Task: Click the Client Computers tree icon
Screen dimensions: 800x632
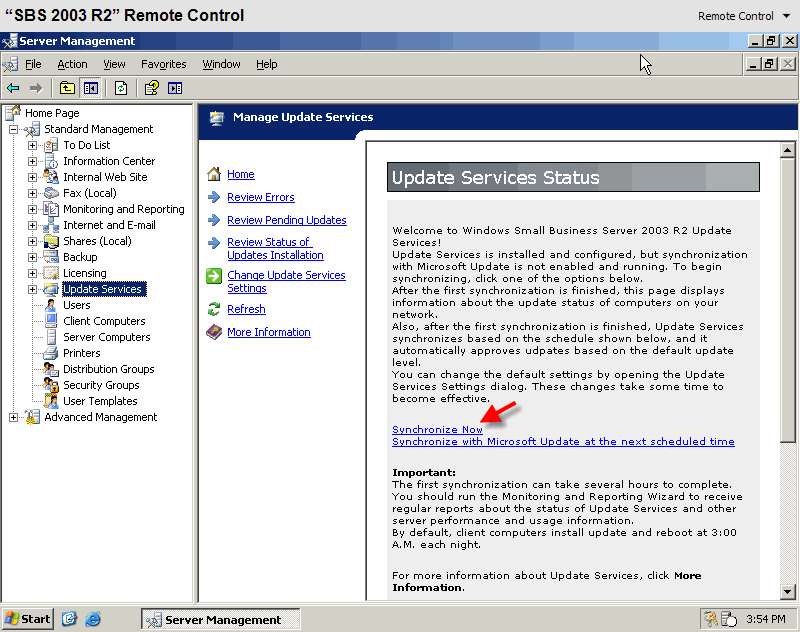Action: tap(51, 321)
